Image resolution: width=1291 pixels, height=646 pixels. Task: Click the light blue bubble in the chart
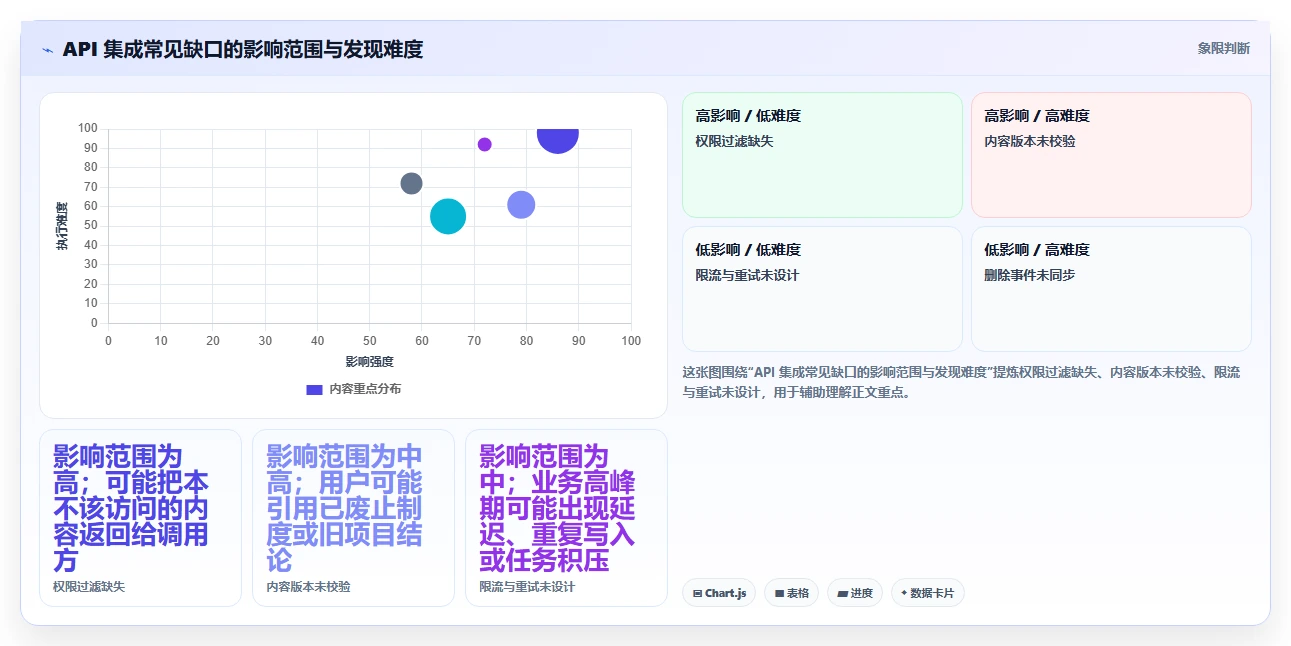521,205
